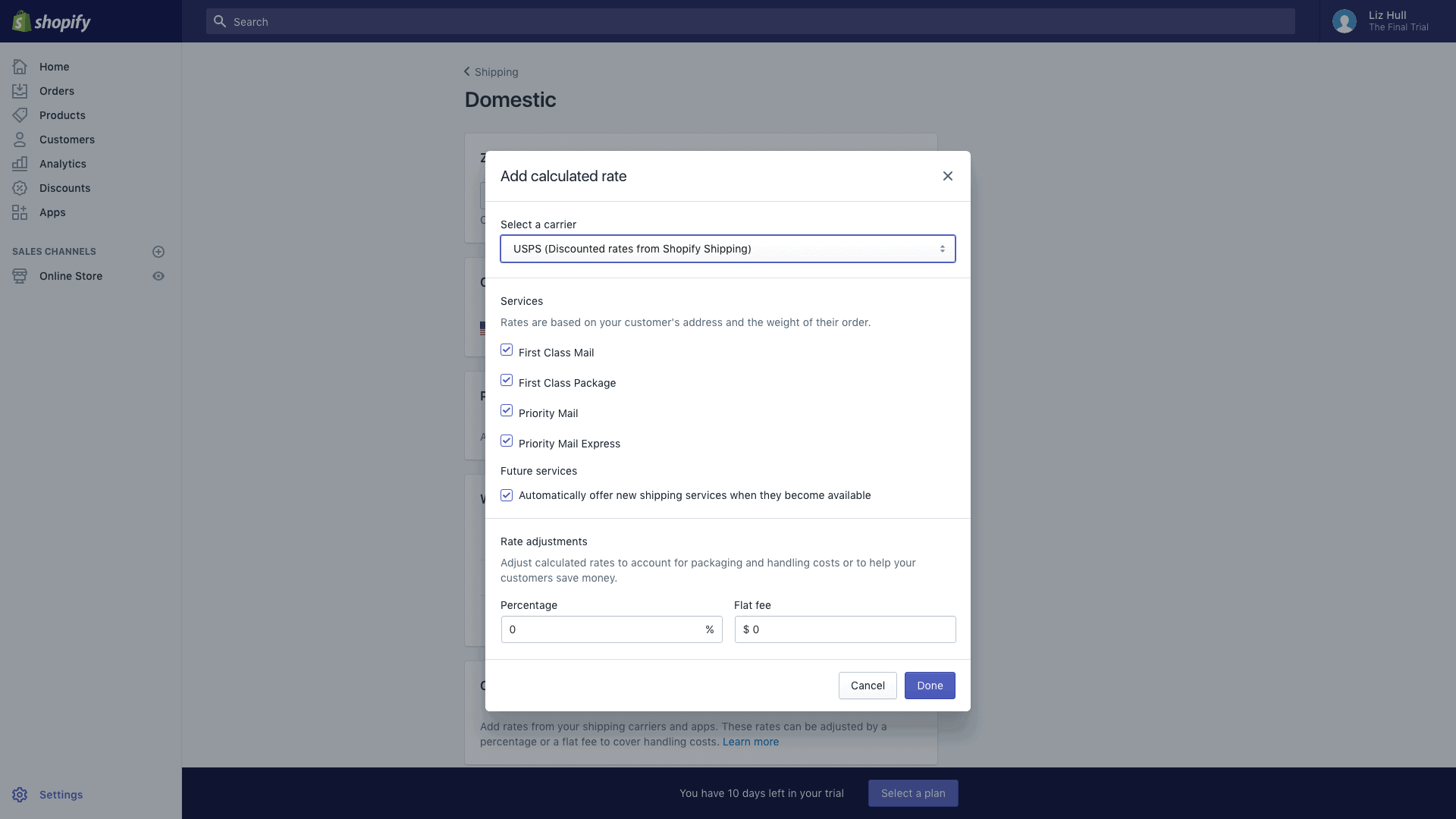Click the Percentage input field
The height and width of the screenshot is (819, 1456).
[611, 629]
